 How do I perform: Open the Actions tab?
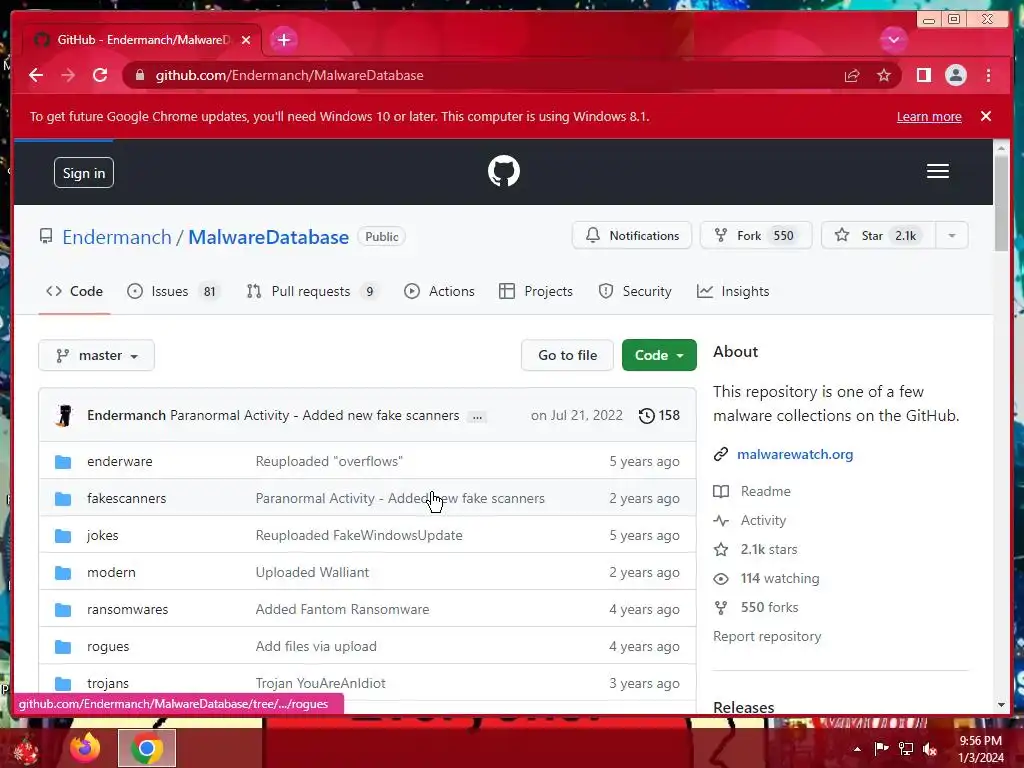tap(439, 291)
